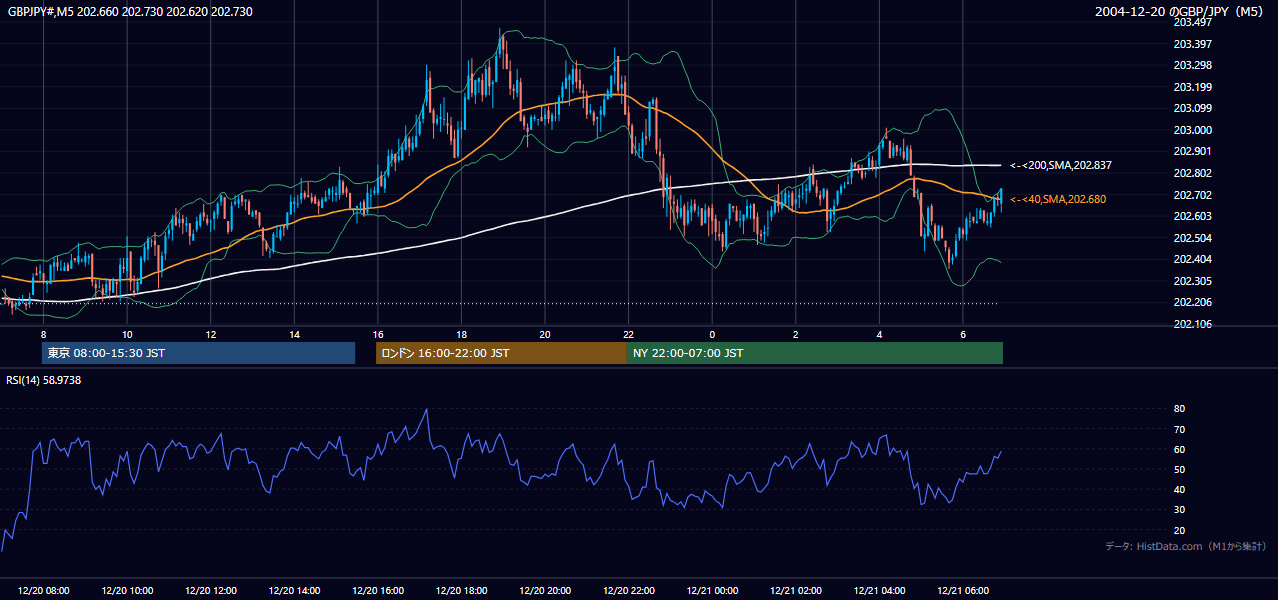Click the hour axis label 10 under price chart
The width and height of the screenshot is (1278, 600).
(127, 334)
